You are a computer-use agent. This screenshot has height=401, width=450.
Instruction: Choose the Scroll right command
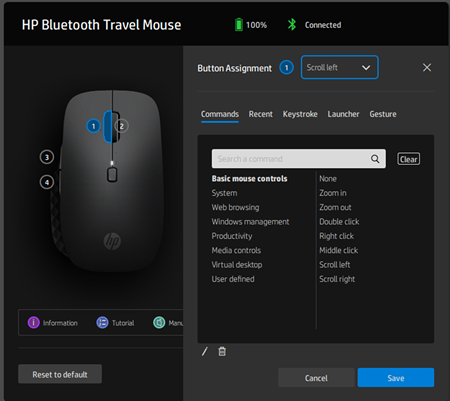(x=337, y=279)
